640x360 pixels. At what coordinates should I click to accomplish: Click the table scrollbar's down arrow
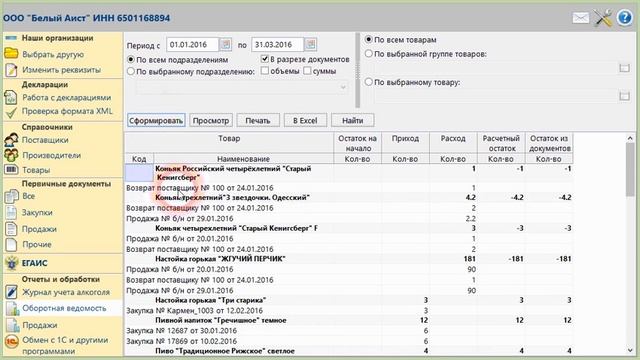(x=630, y=350)
